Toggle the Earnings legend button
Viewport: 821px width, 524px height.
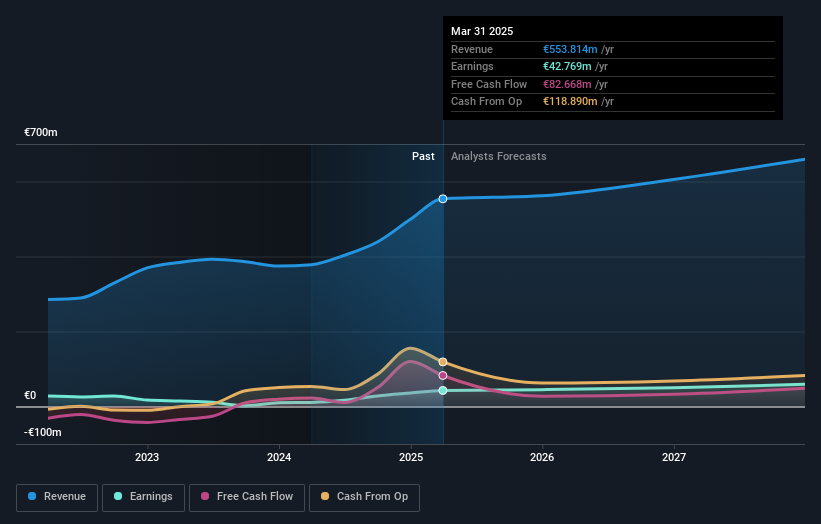[143, 497]
